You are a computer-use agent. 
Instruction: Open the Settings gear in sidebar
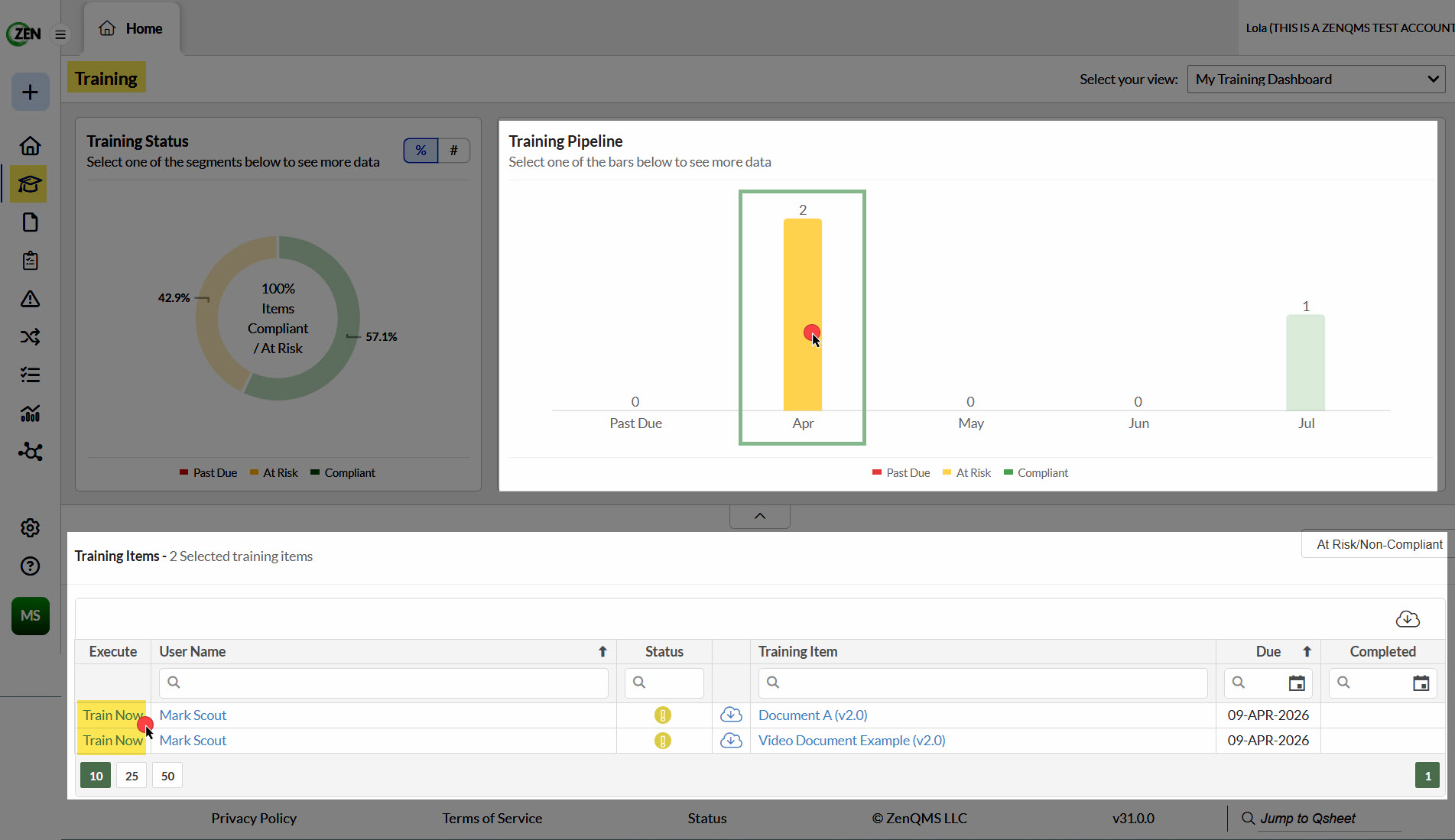coord(30,528)
